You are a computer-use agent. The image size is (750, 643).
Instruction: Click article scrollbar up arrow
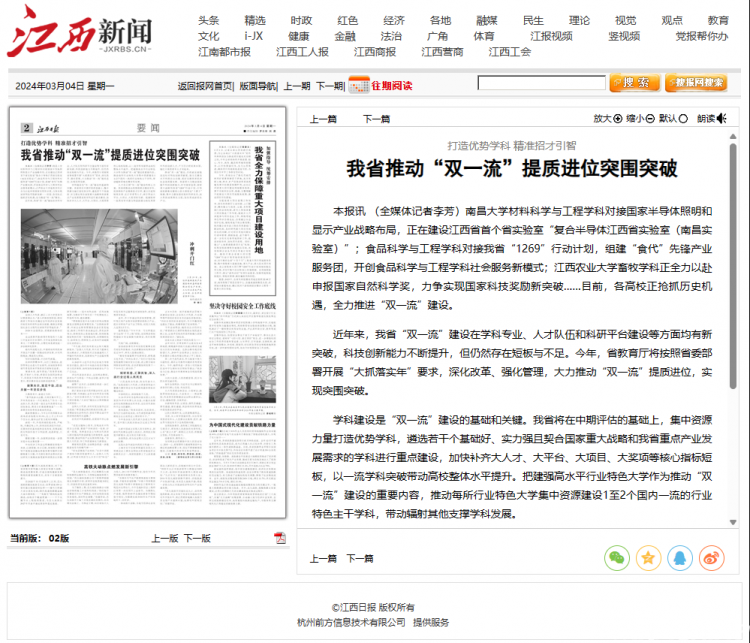[x=733, y=137]
